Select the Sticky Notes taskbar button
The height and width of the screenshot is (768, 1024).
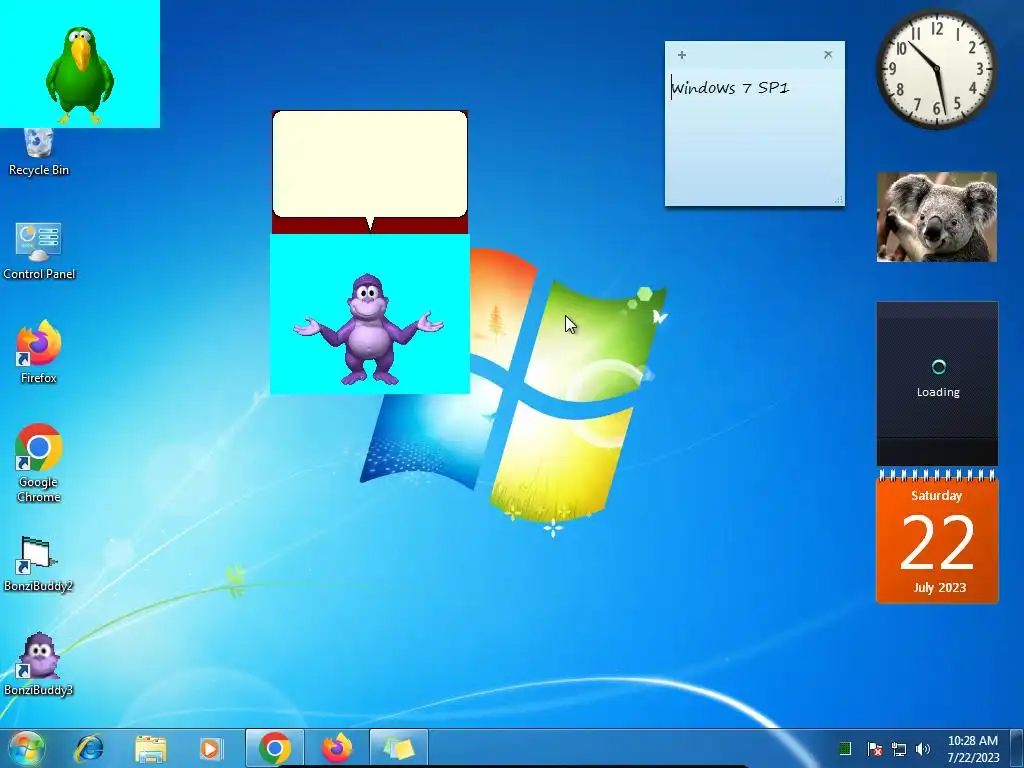(x=399, y=748)
